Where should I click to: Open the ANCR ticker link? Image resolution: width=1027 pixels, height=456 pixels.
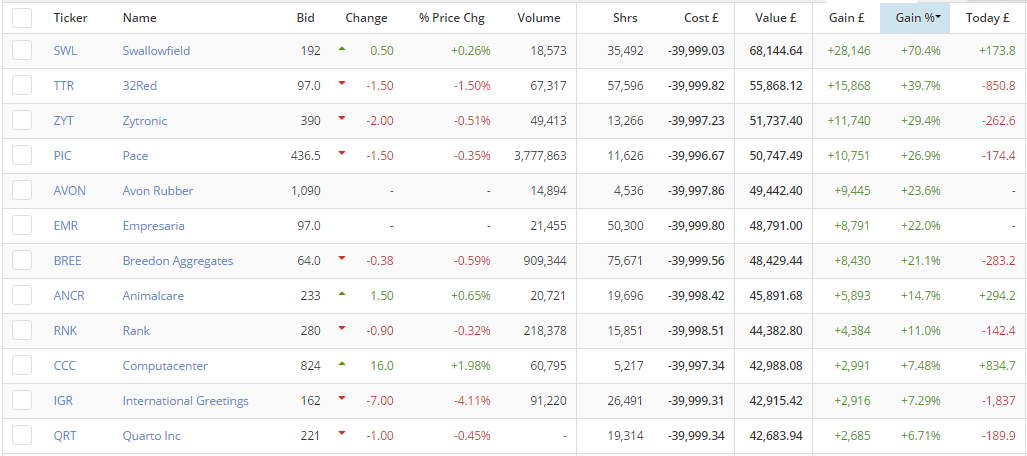[69, 296]
